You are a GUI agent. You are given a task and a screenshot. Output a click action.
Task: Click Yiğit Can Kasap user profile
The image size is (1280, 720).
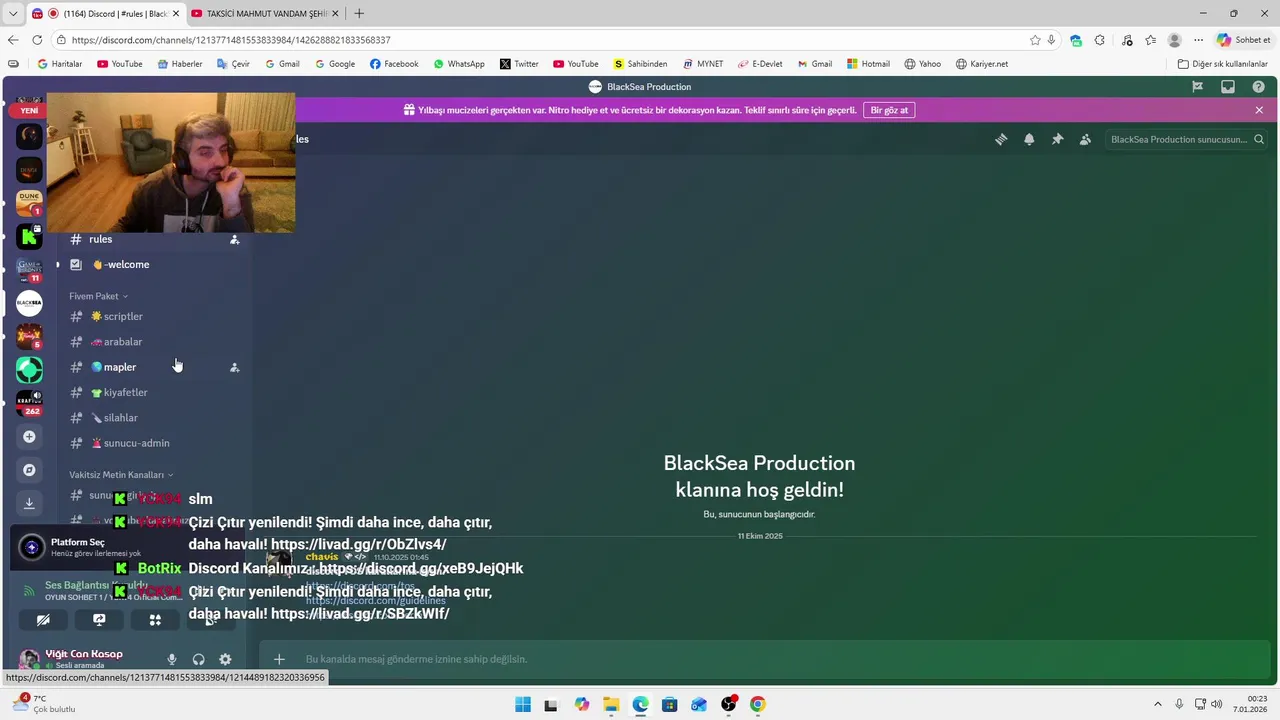[84, 658]
